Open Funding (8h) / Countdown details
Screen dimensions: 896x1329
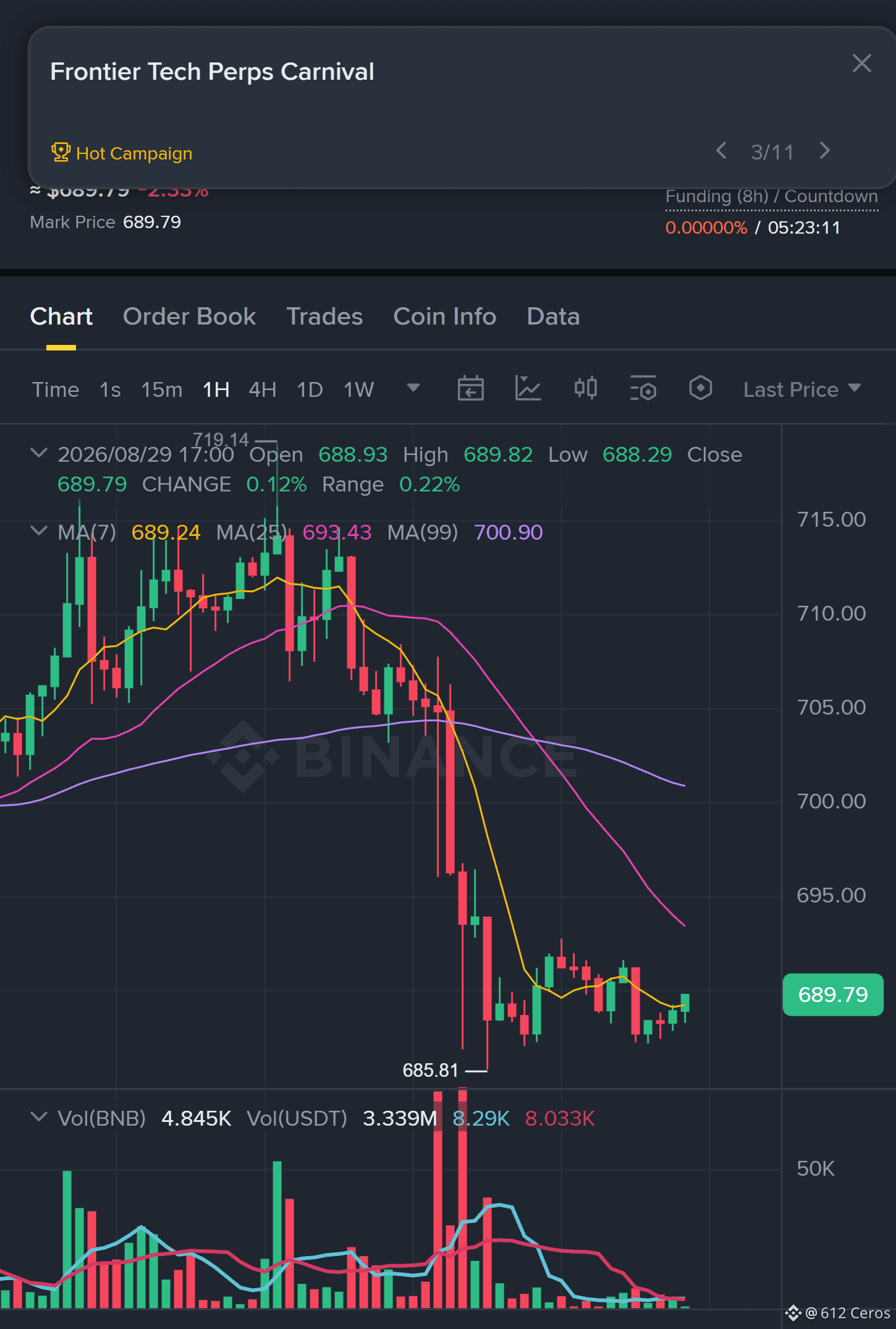coord(771,197)
